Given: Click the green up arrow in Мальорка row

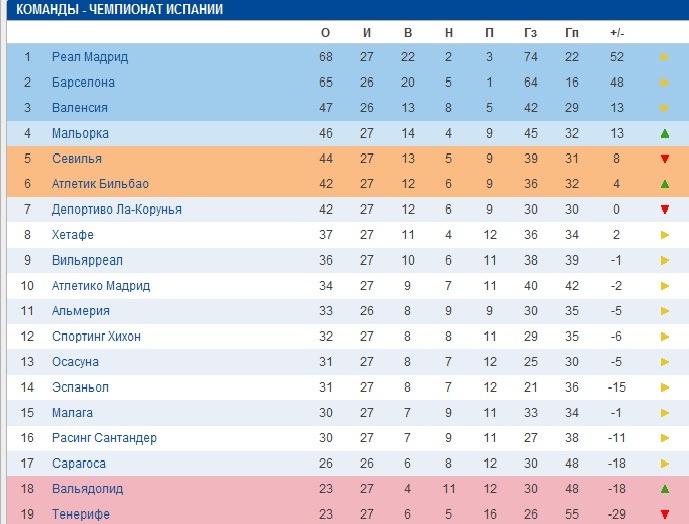Looking at the screenshot, I should 664,134.
